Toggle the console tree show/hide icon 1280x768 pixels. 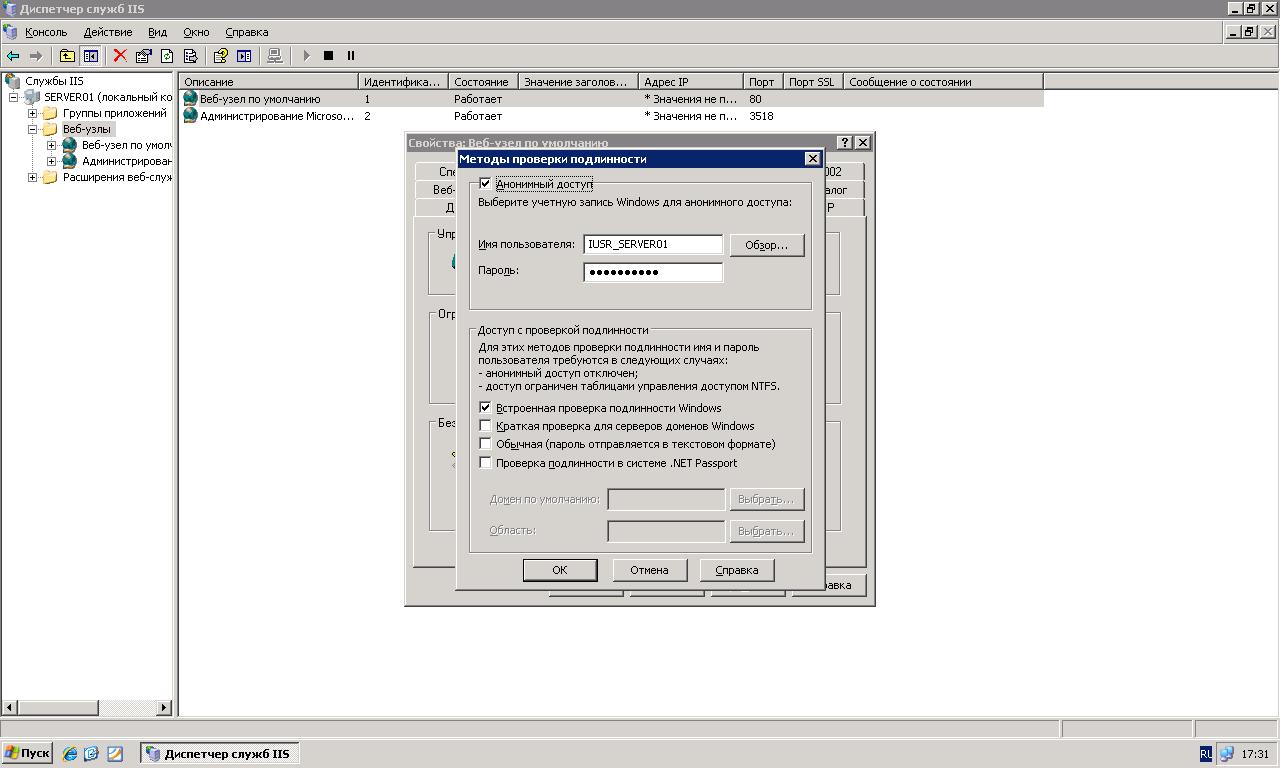click(91, 56)
